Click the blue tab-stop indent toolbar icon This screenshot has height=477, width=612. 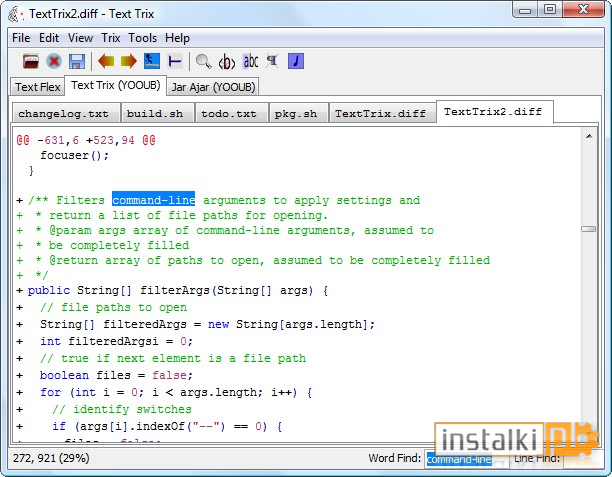tap(175, 61)
